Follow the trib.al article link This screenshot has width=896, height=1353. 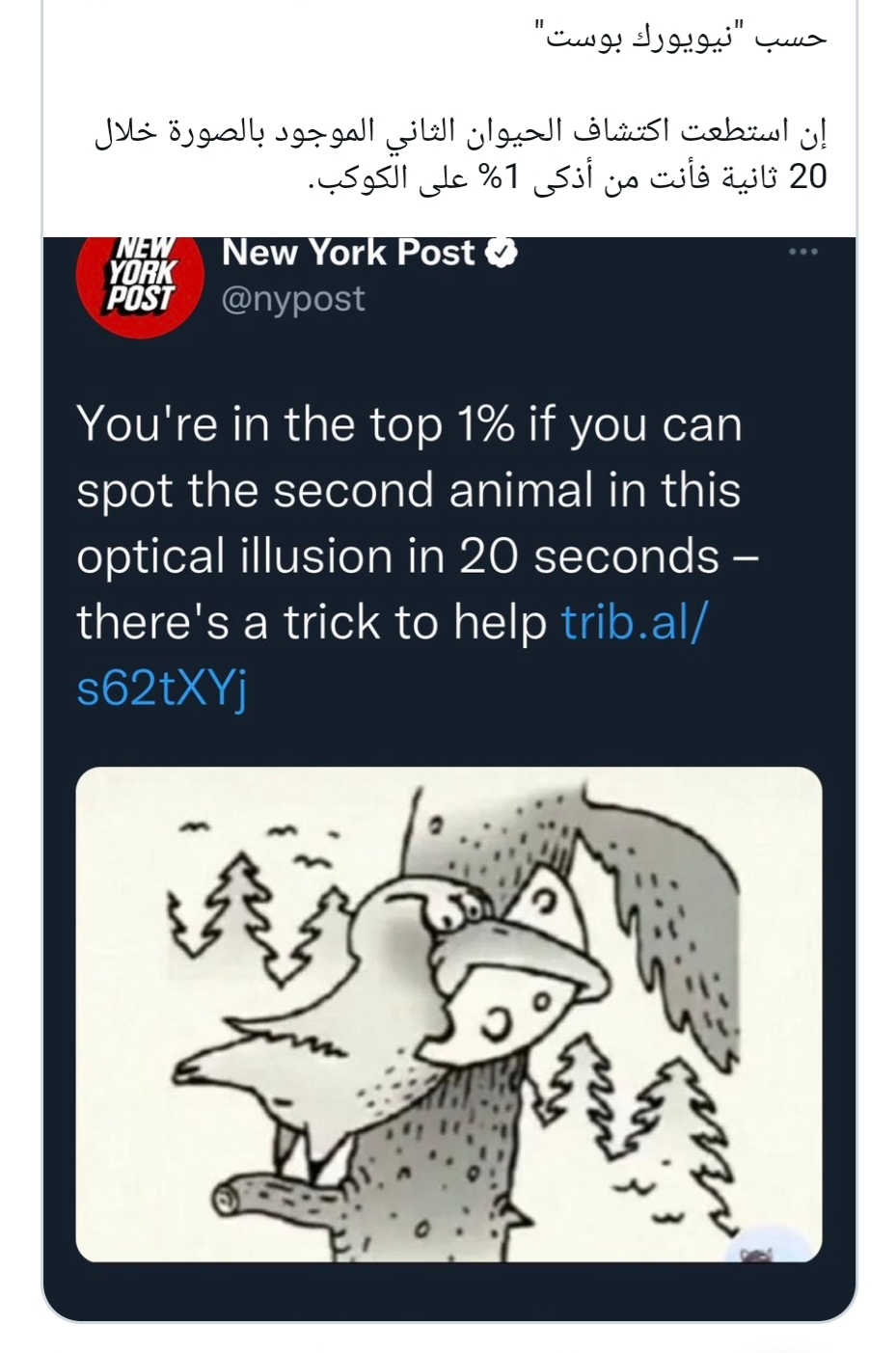click(634, 622)
